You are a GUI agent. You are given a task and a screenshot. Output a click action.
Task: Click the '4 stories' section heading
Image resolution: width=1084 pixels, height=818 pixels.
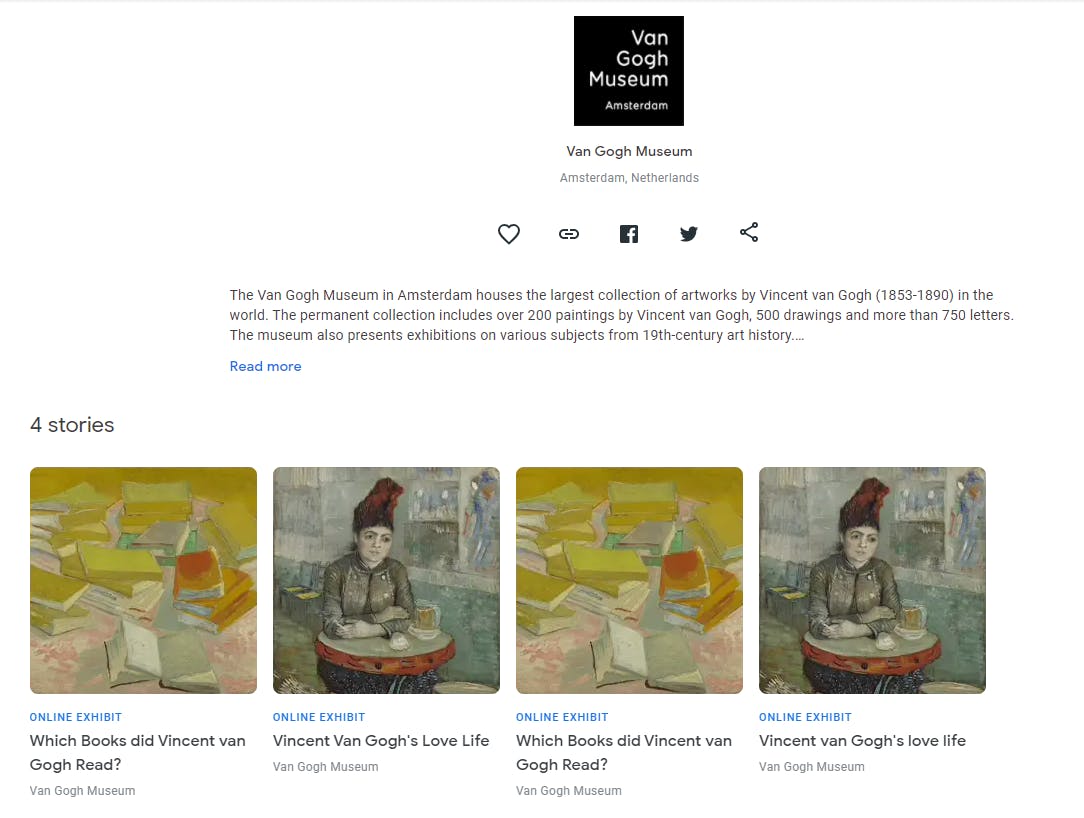72,425
